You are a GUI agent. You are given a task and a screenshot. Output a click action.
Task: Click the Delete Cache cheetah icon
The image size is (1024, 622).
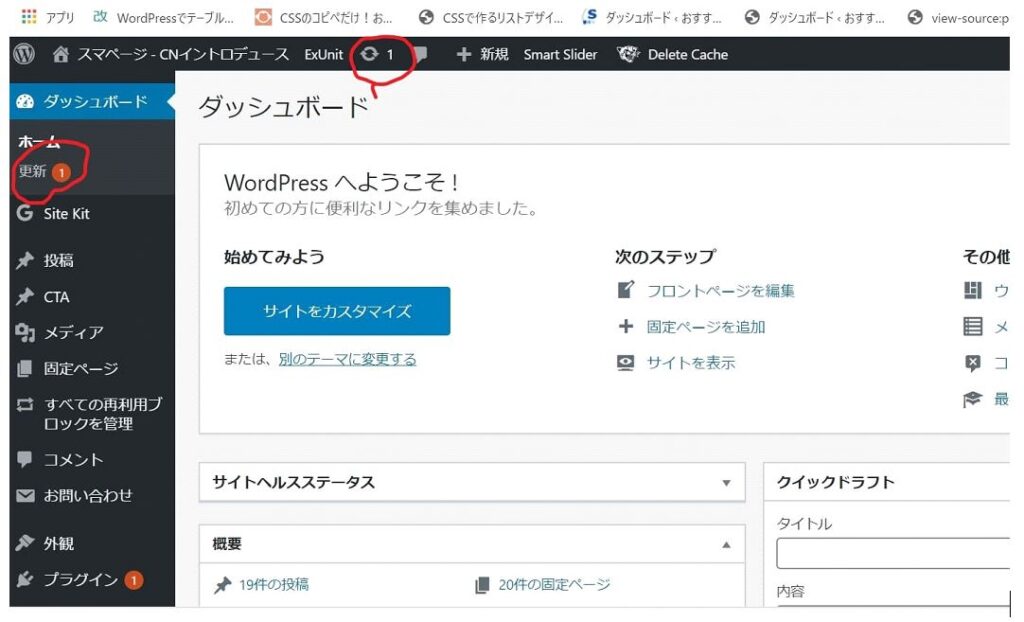click(x=628, y=54)
